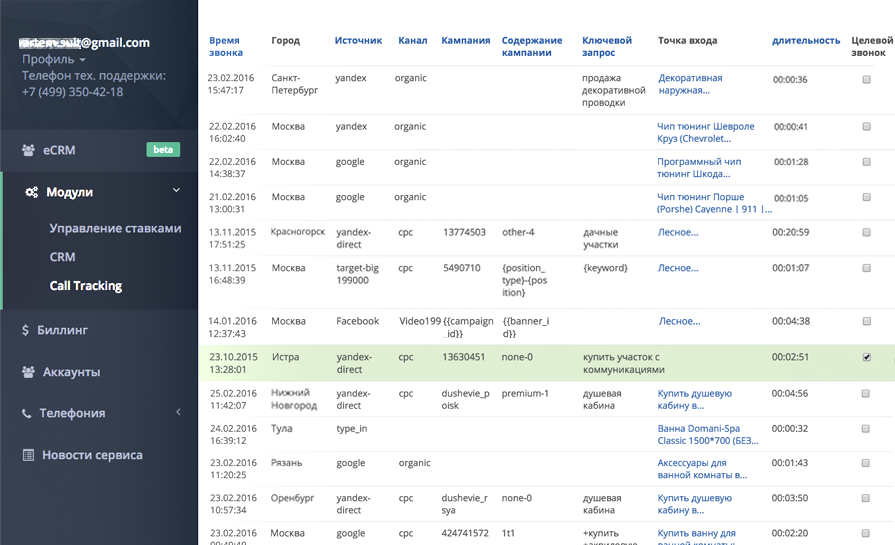Sort by Источник column
Image resolution: width=895 pixels, height=545 pixels.
coord(358,41)
